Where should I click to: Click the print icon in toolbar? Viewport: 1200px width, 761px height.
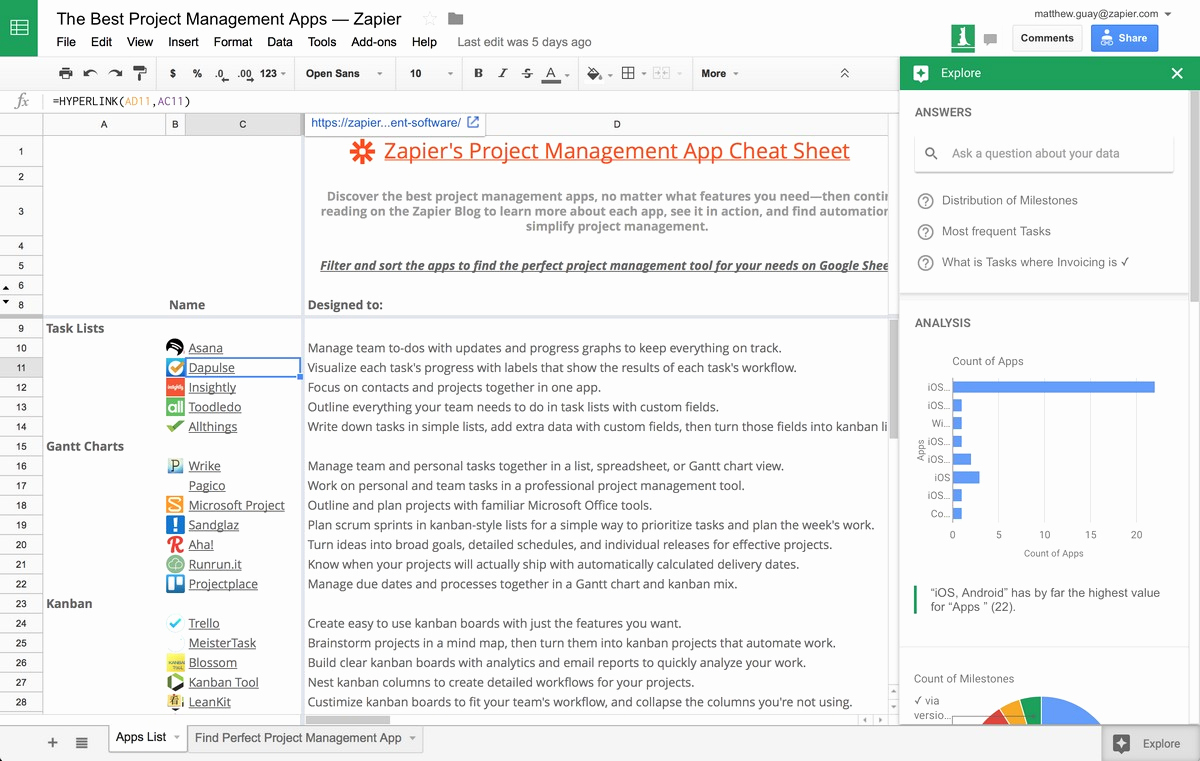coord(66,73)
